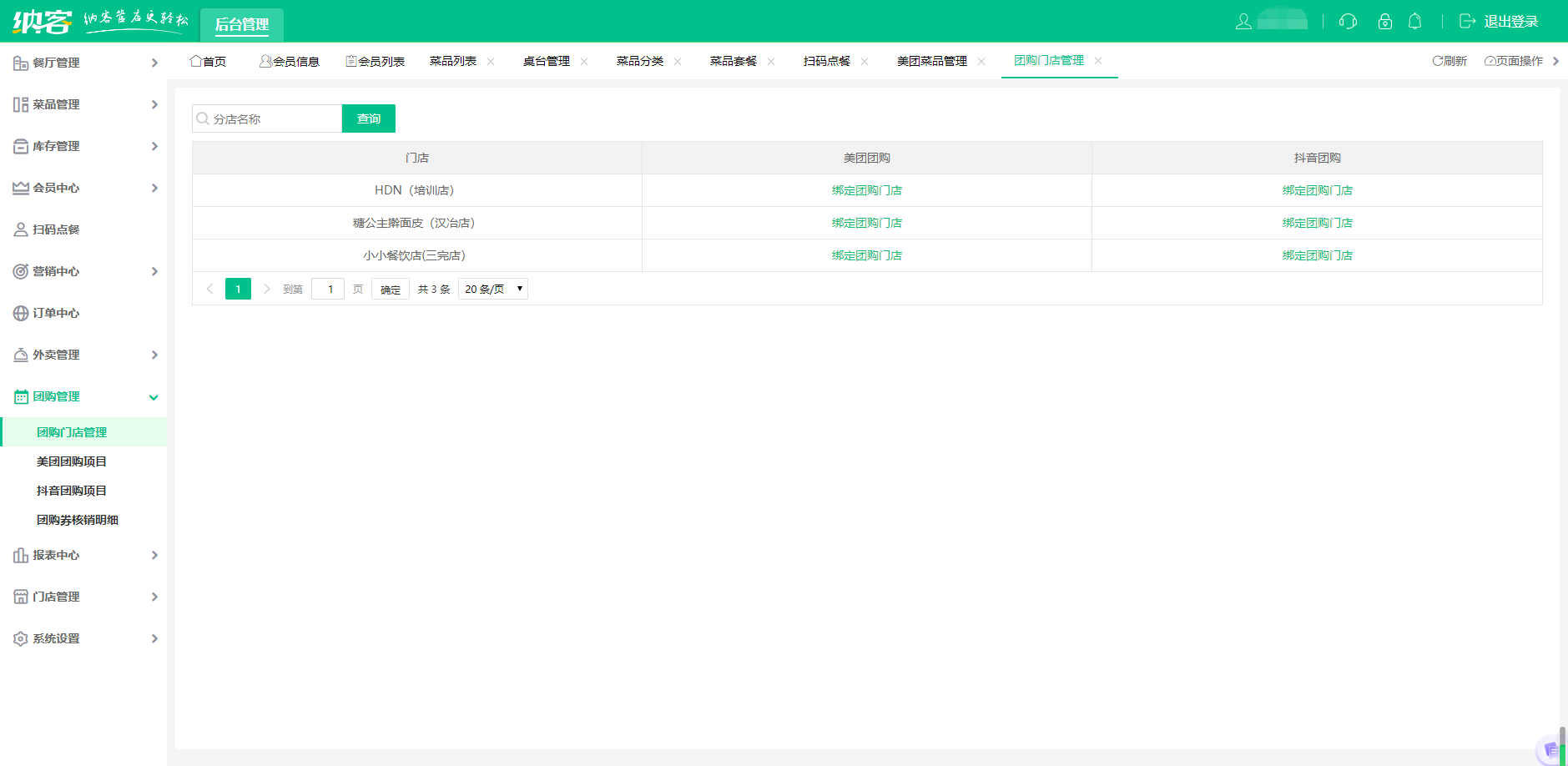Click the 刷新 refresh icon button
This screenshot has width=1568, height=766.
(1450, 61)
